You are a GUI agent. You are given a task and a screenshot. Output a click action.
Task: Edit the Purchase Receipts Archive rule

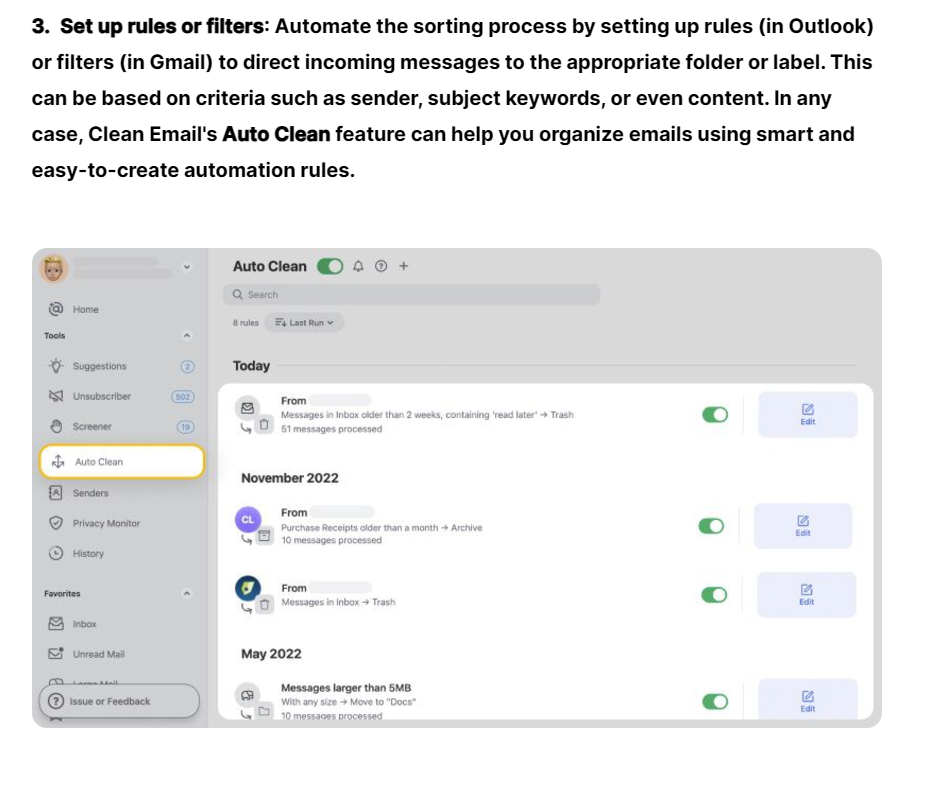(x=803, y=526)
